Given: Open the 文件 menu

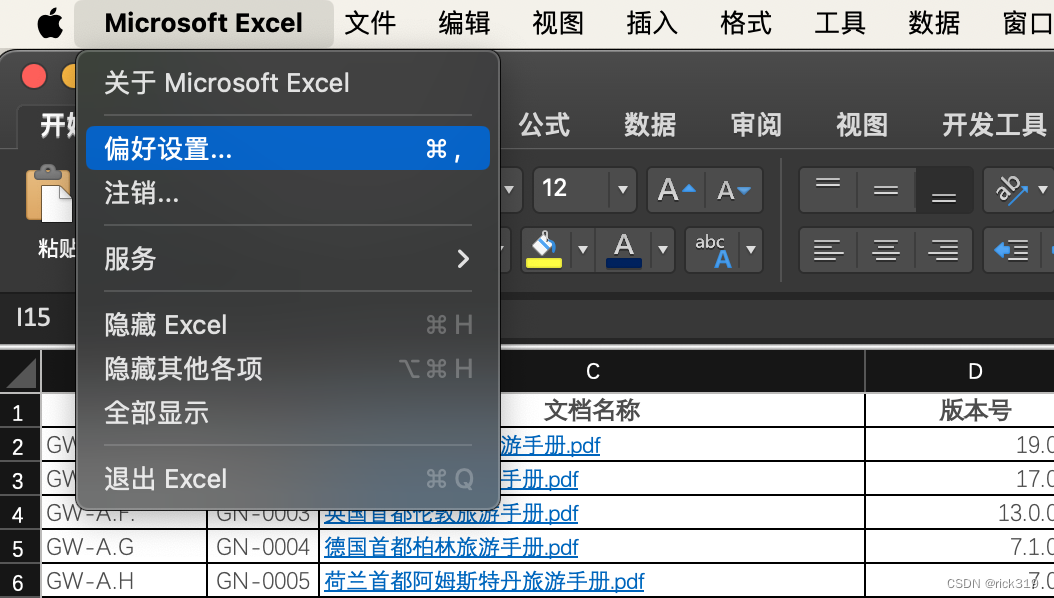Looking at the screenshot, I should tap(370, 24).
